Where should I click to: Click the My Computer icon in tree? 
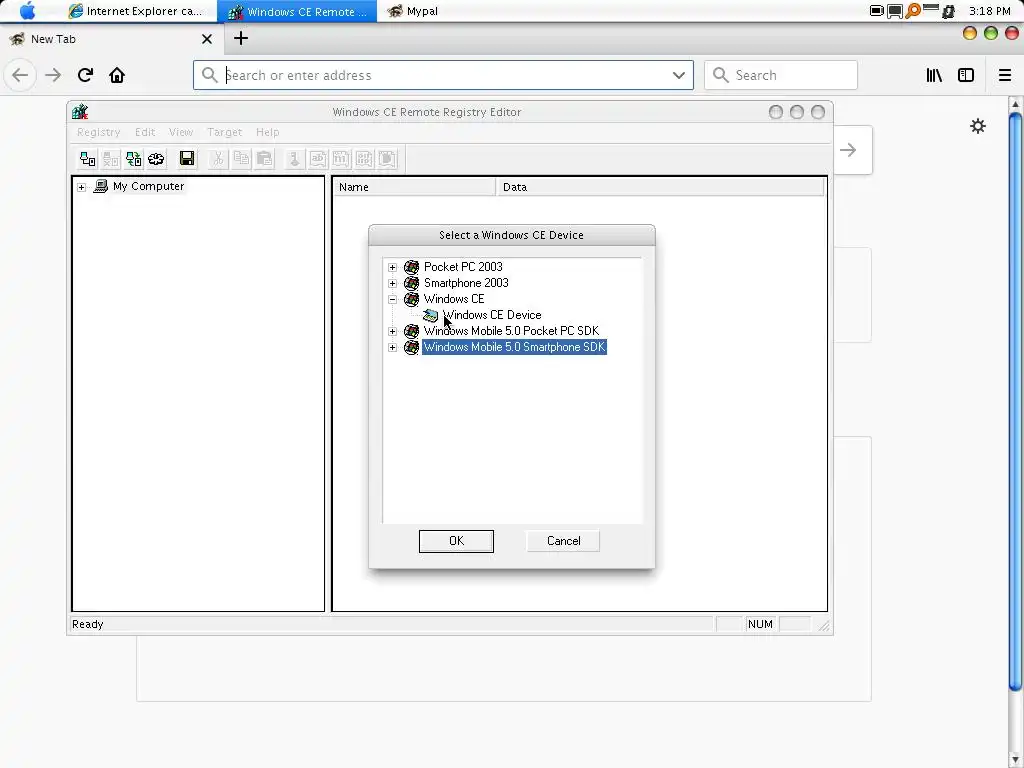(101, 187)
